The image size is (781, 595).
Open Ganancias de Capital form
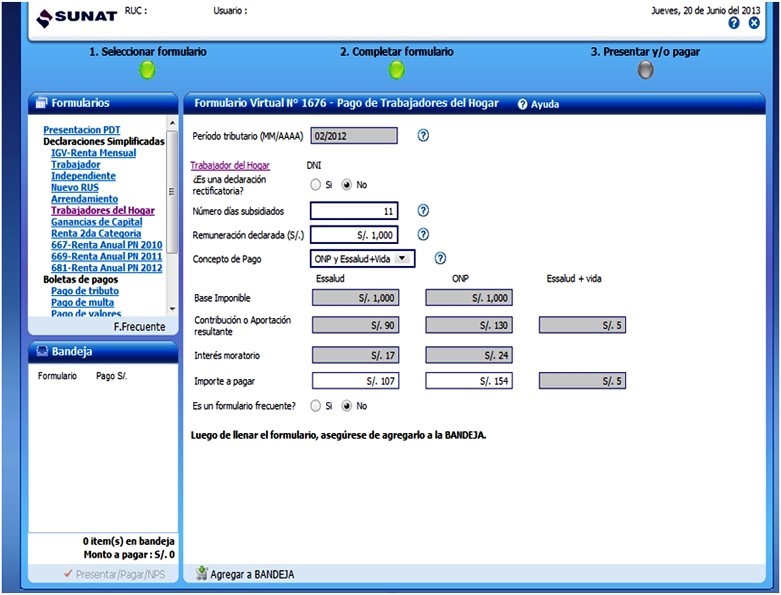pyautogui.click(x=97, y=222)
